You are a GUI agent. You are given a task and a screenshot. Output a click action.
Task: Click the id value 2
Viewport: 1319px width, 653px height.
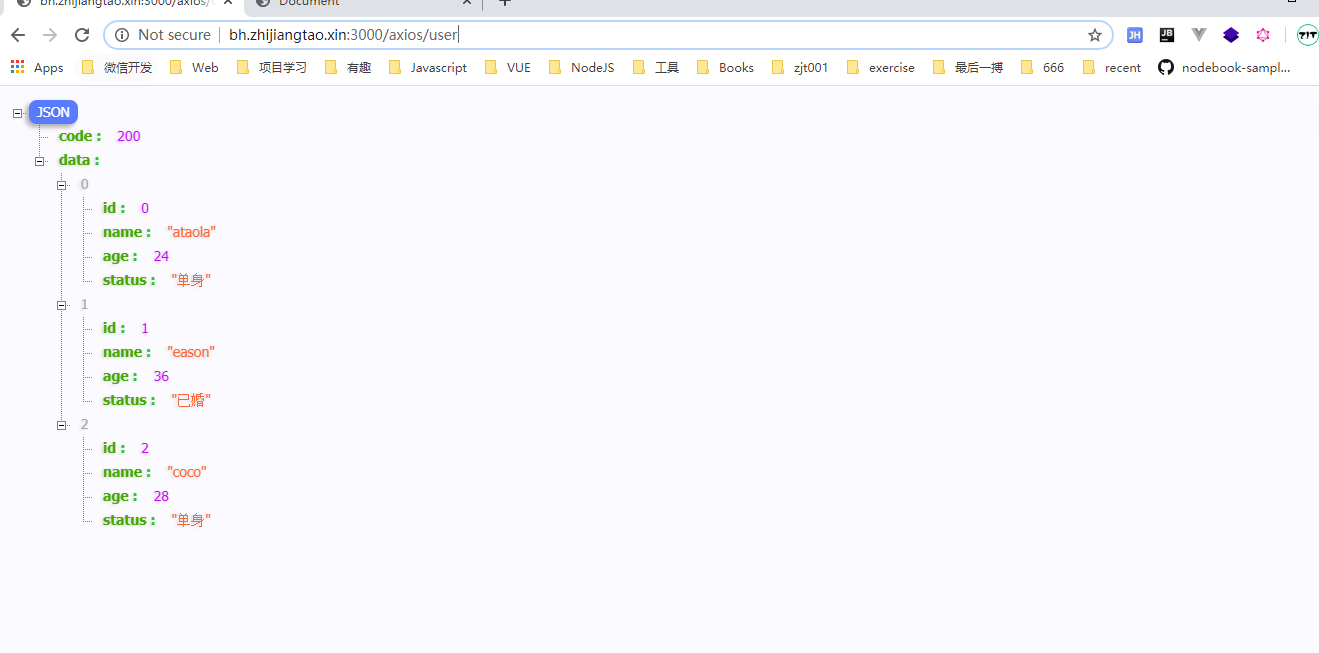(x=145, y=448)
